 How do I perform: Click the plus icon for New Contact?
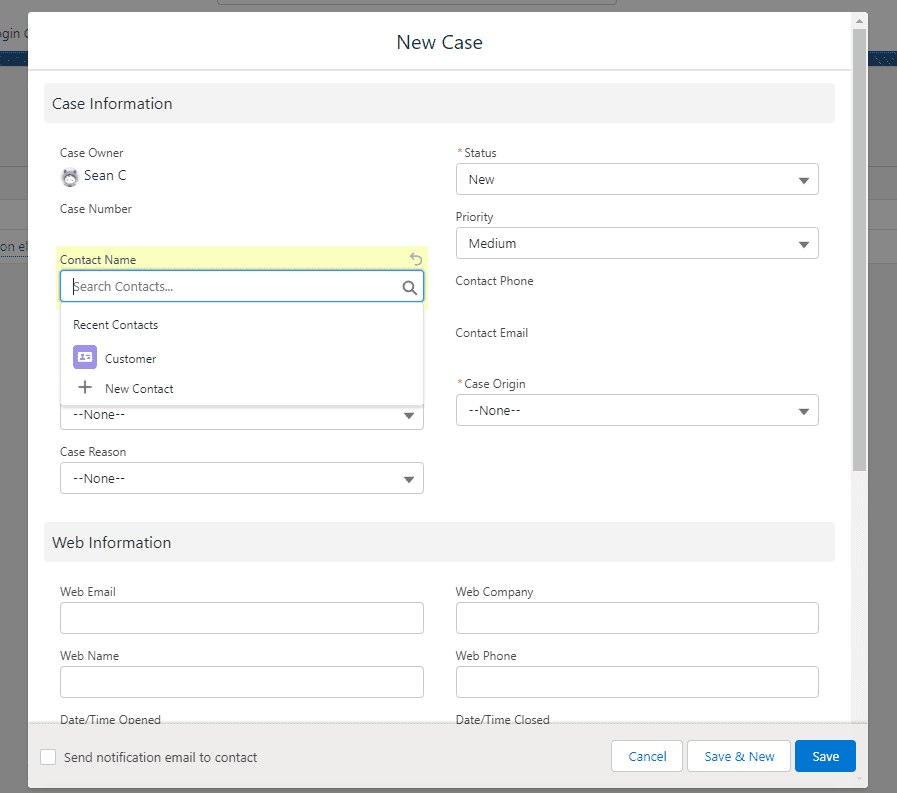[x=85, y=388]
